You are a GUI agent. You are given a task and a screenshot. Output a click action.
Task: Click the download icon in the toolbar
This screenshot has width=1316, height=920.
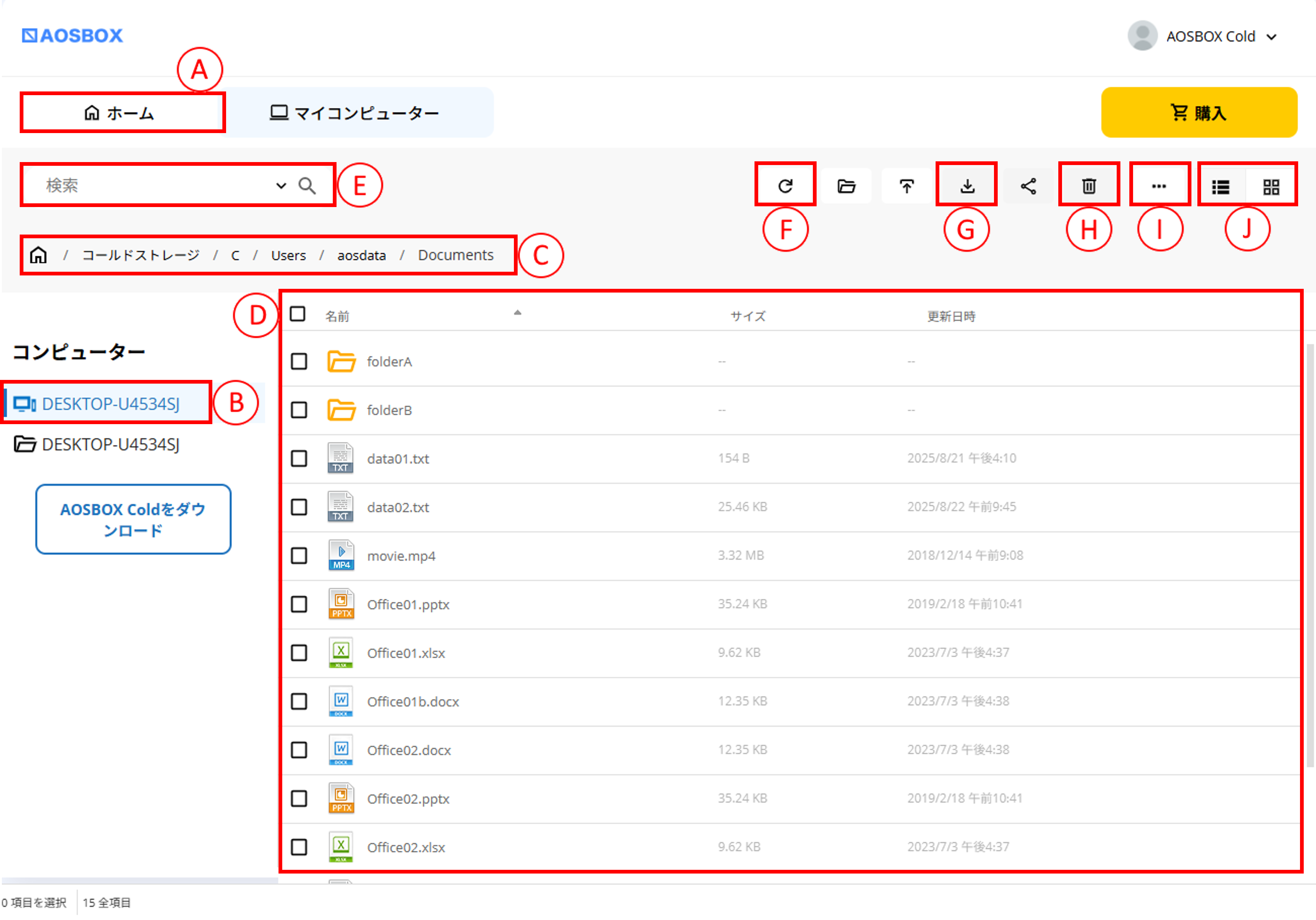pos(967,185)
